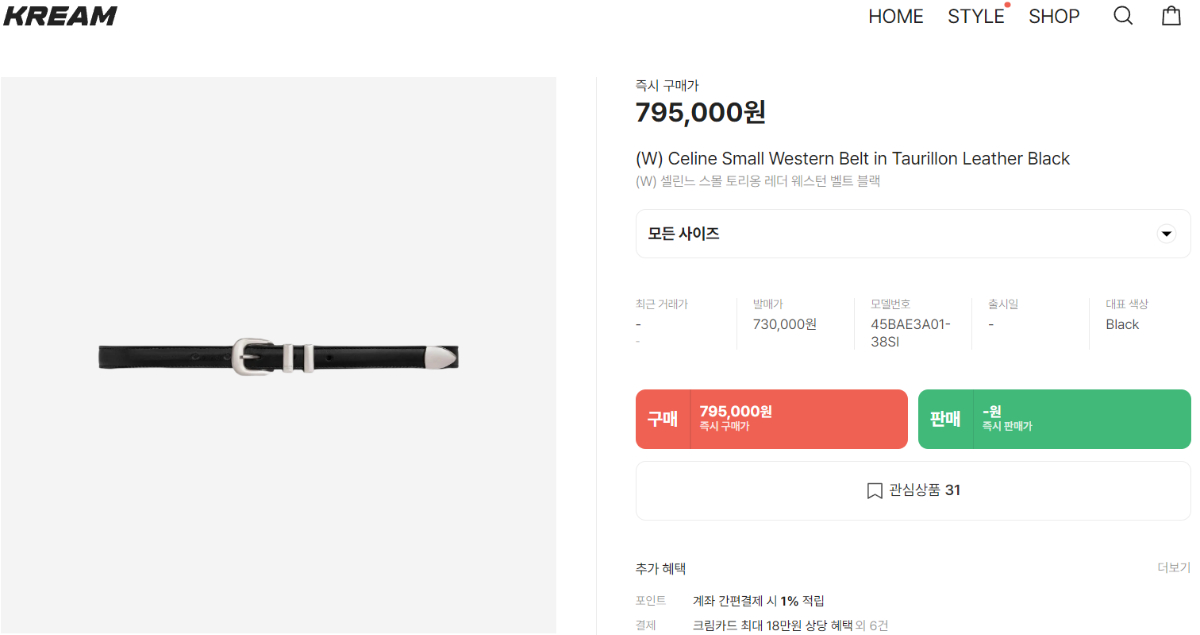Click the Black representative color value
The width and height of the screenshot is (1200, 635).
(1122, 324)
